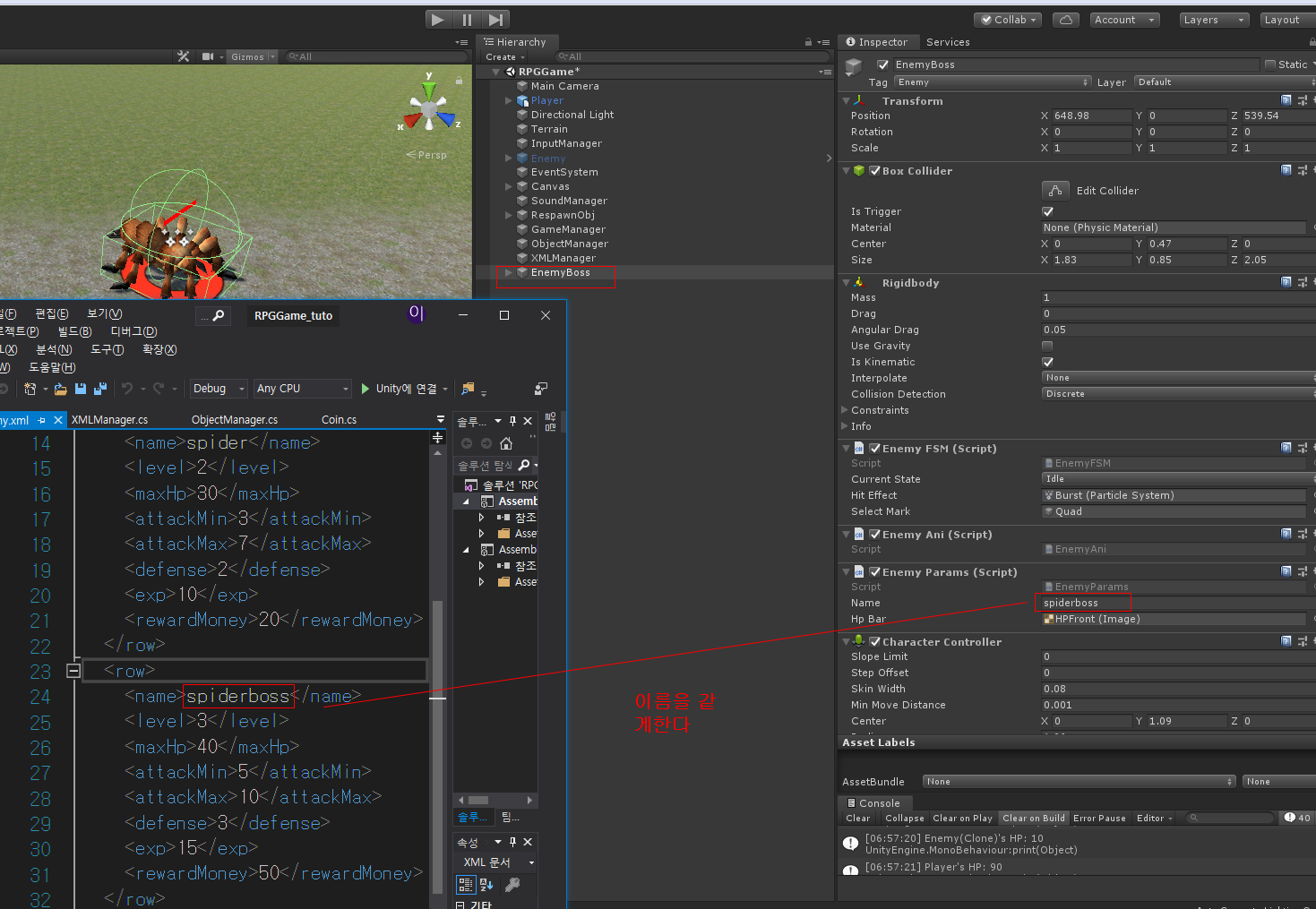Open Collision Detection dropdown showing Discrete

pos(1178,394)
